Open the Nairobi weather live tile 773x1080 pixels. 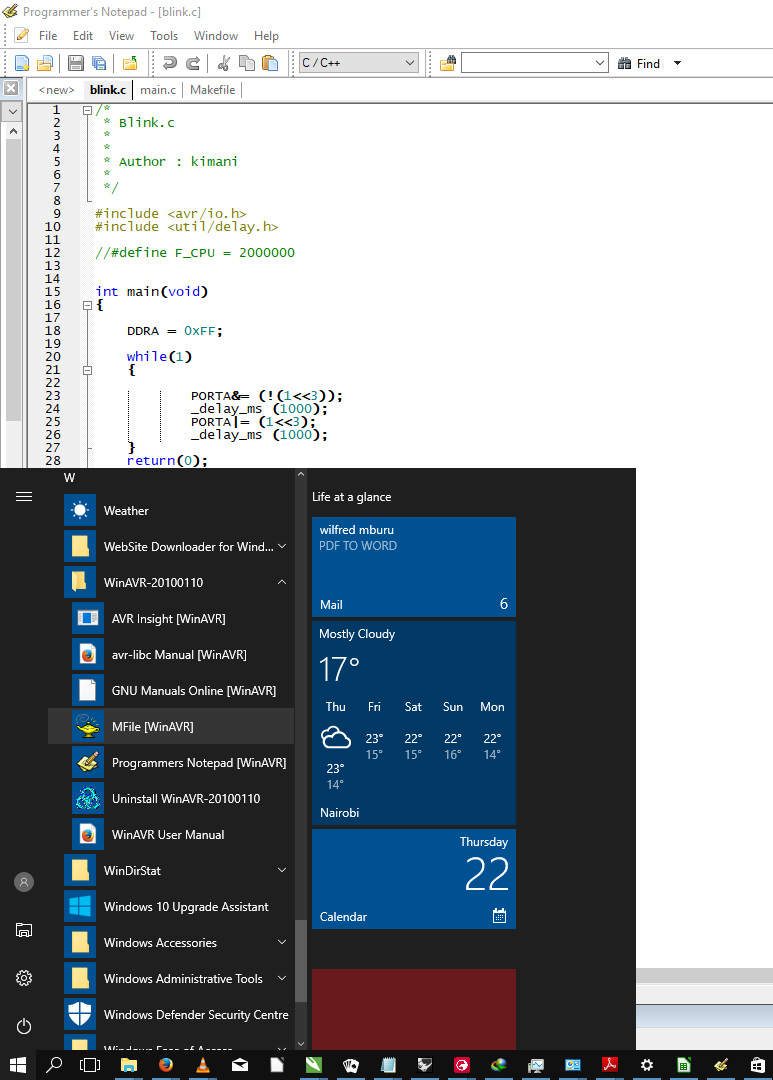coord(413,723)
